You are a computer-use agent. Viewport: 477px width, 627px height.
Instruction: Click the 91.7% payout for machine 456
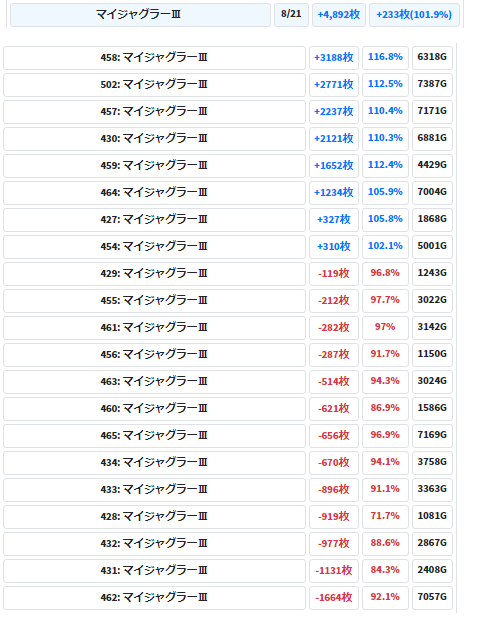point(385,355)
